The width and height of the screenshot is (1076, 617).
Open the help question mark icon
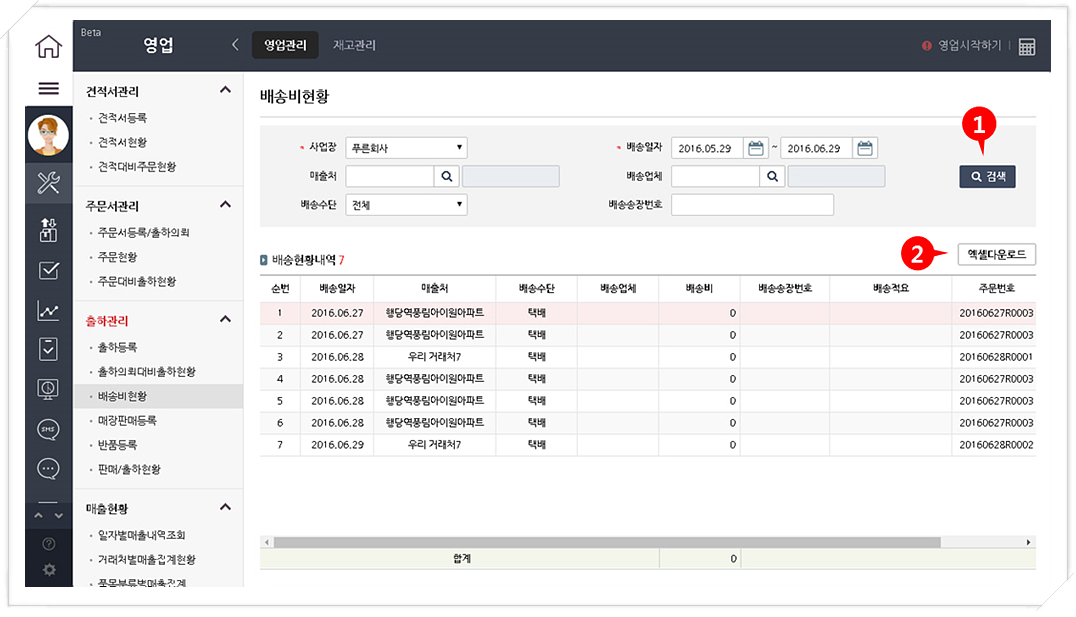click(48, 544)
